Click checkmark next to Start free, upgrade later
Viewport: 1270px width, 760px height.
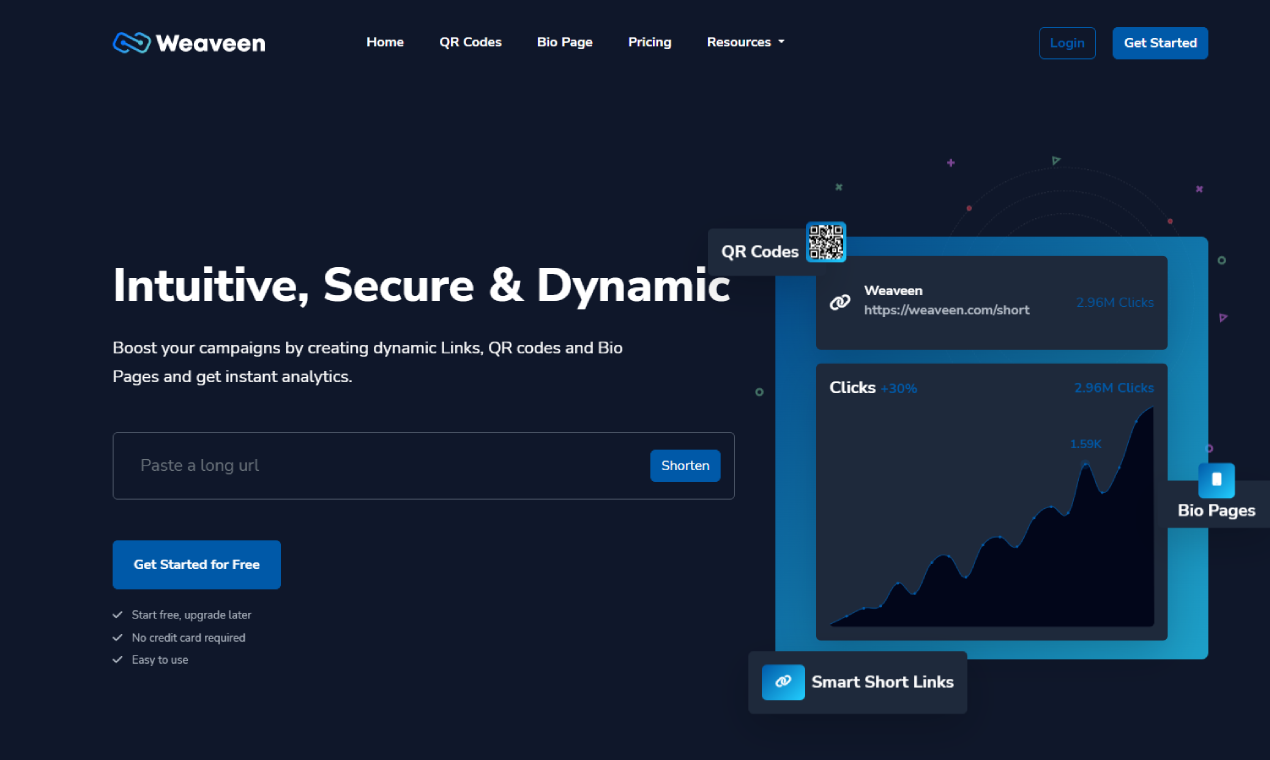[x=118, y=615]
